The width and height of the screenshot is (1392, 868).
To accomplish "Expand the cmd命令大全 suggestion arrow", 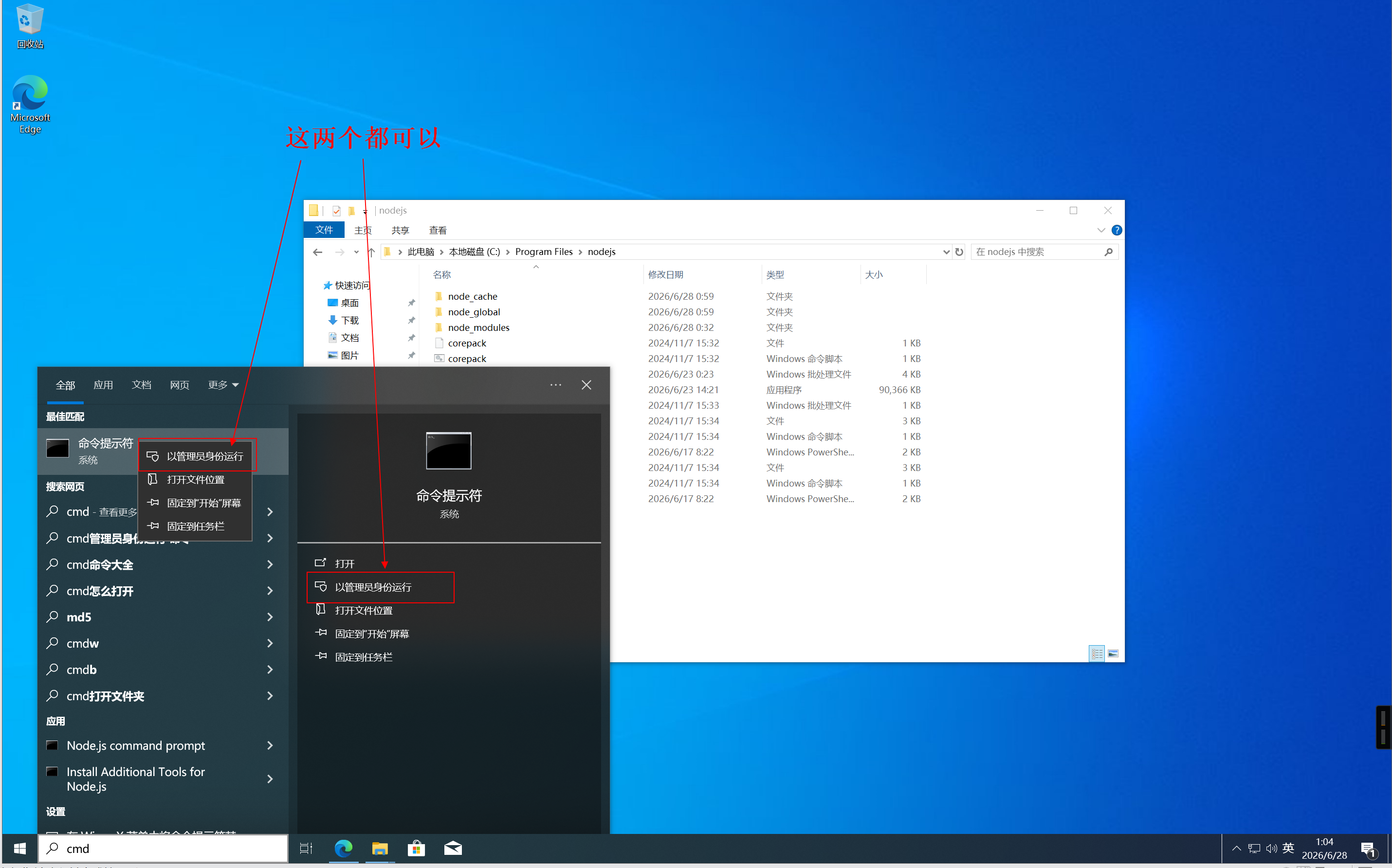I will coord(270,565).
